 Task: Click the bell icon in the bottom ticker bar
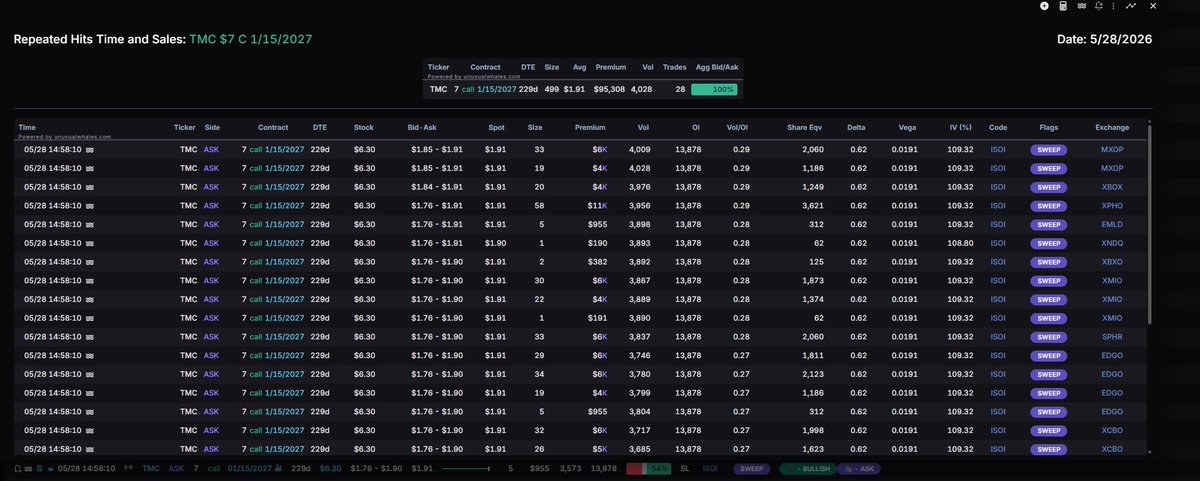coord(18,468)
